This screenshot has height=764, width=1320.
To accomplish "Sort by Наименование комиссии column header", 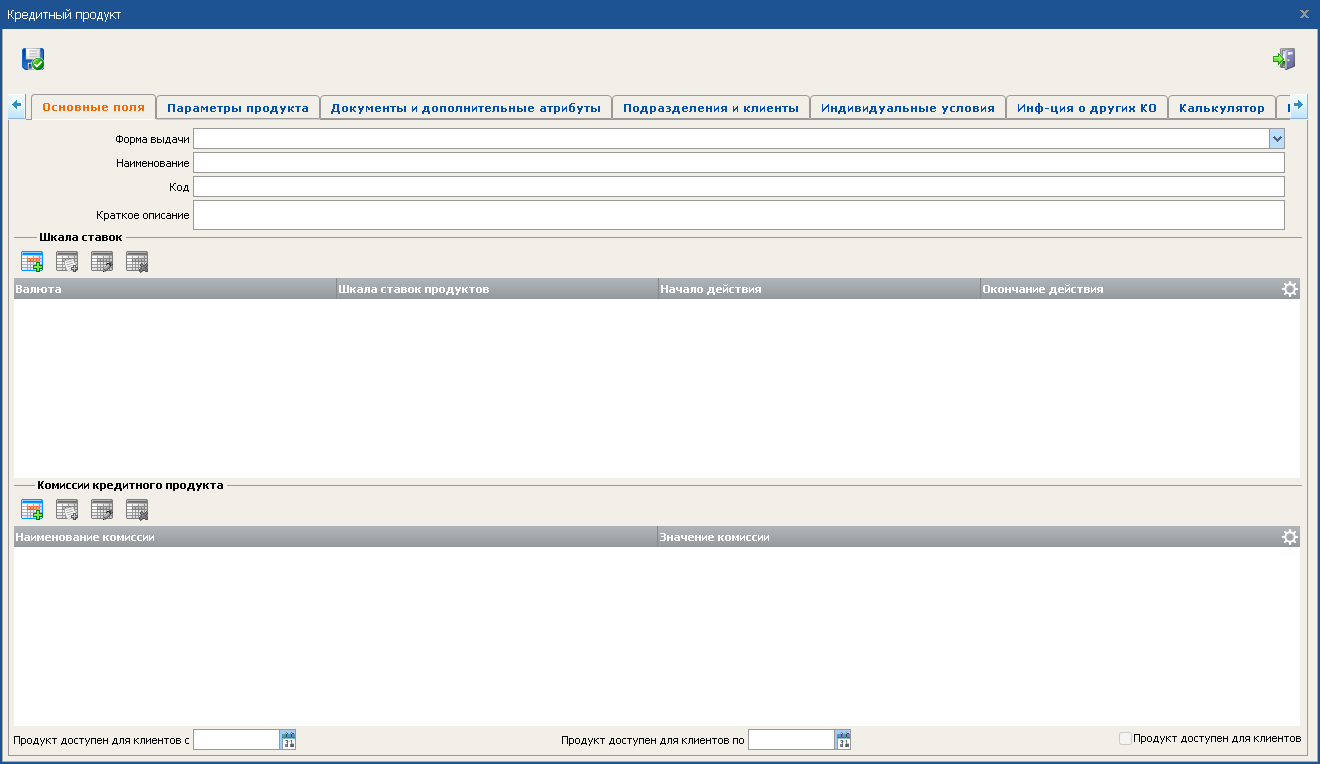I will tap(335, 537).
